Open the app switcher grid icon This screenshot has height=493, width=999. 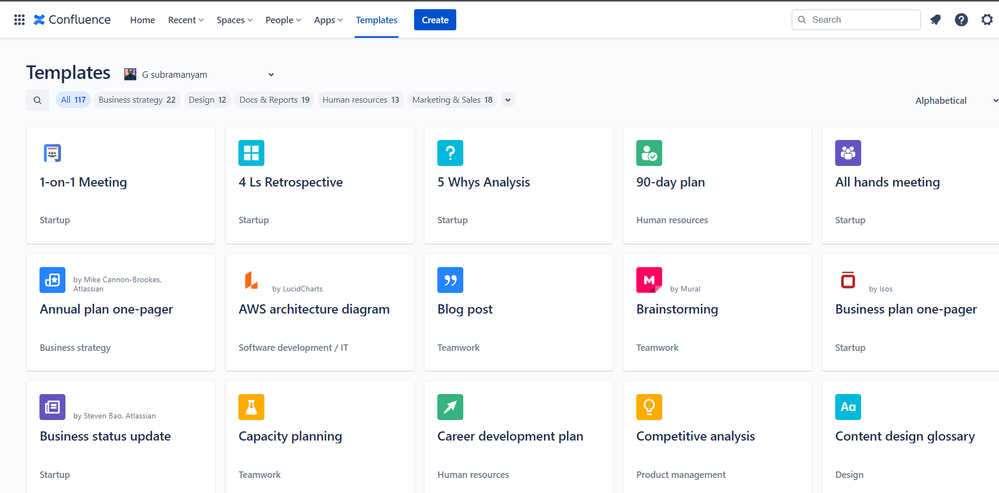click(x=19, y=20)
